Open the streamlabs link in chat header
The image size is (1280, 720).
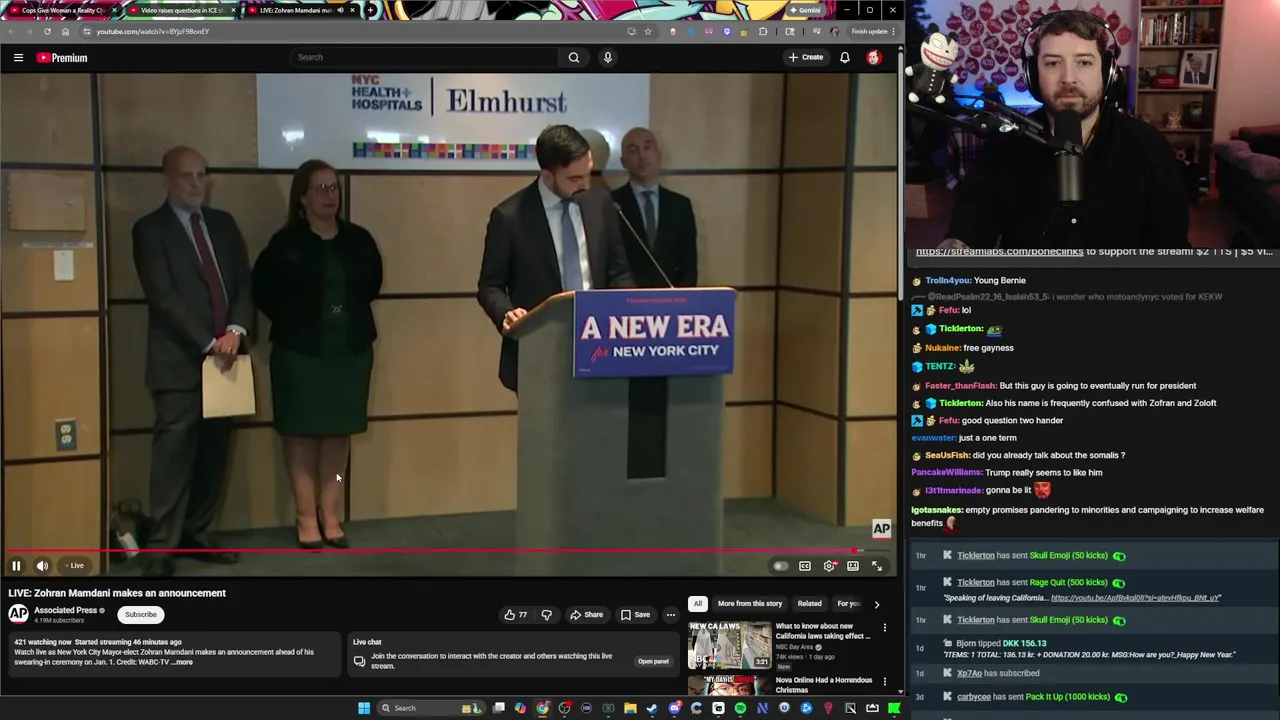pyautogui.click(x=999, y=251)
